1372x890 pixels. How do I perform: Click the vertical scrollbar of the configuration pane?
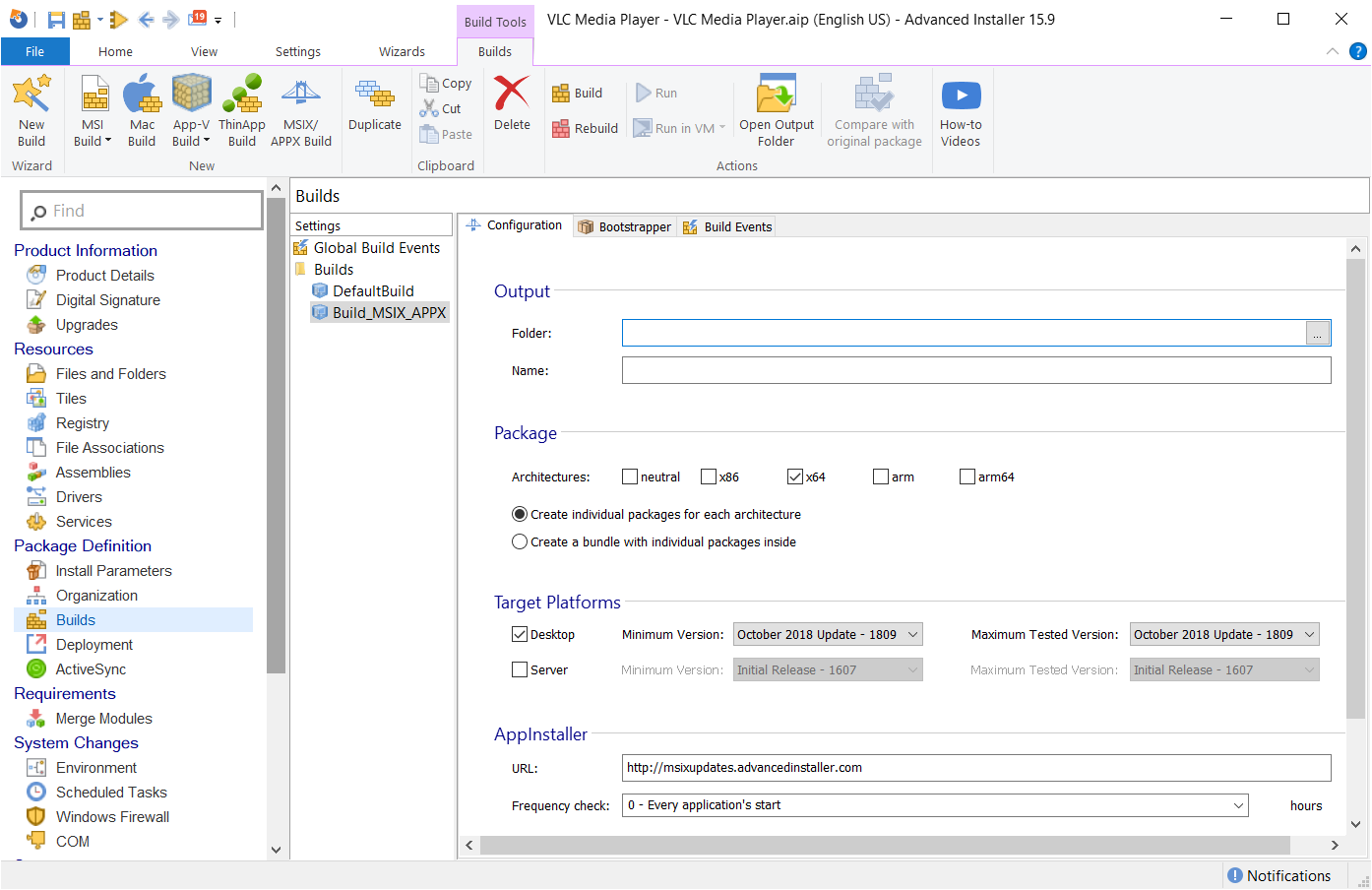(1355, 489)
